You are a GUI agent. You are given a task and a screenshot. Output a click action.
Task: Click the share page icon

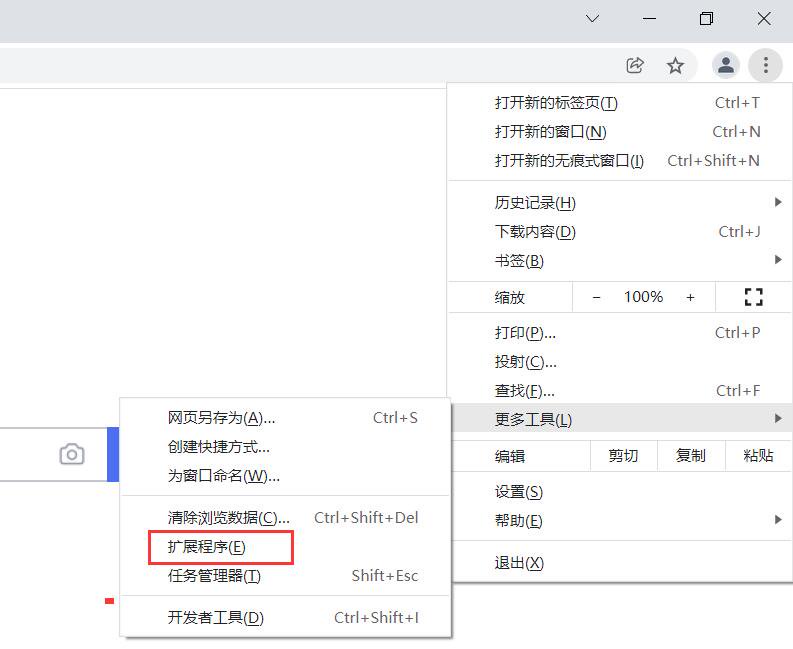point(635,65)
